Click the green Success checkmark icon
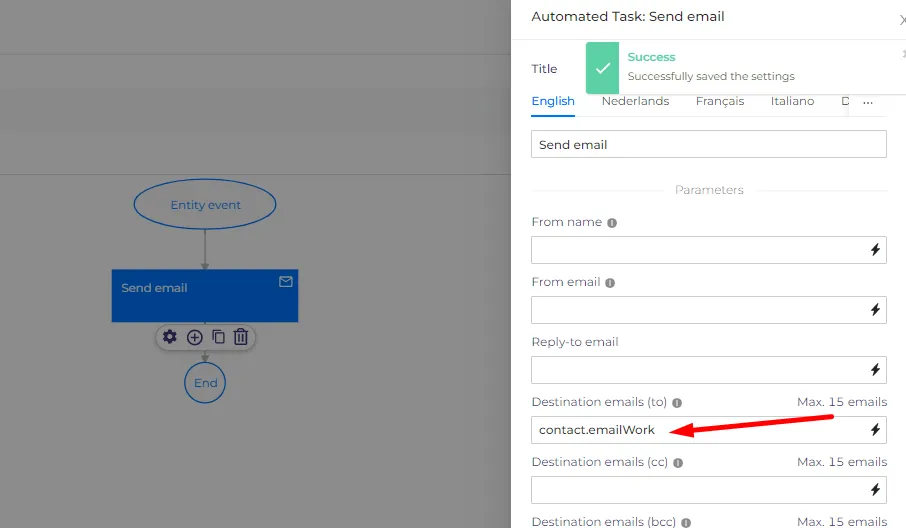 (602, 68)
